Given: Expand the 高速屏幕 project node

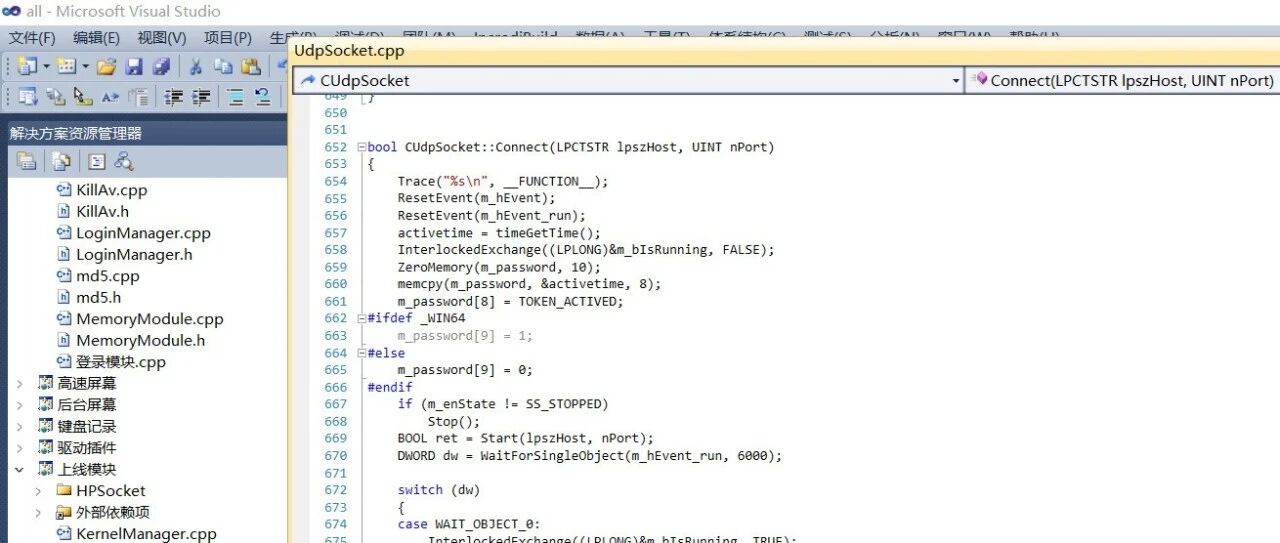Looking at the screenshot, I should pyautogui.click(x=20, y=383).
